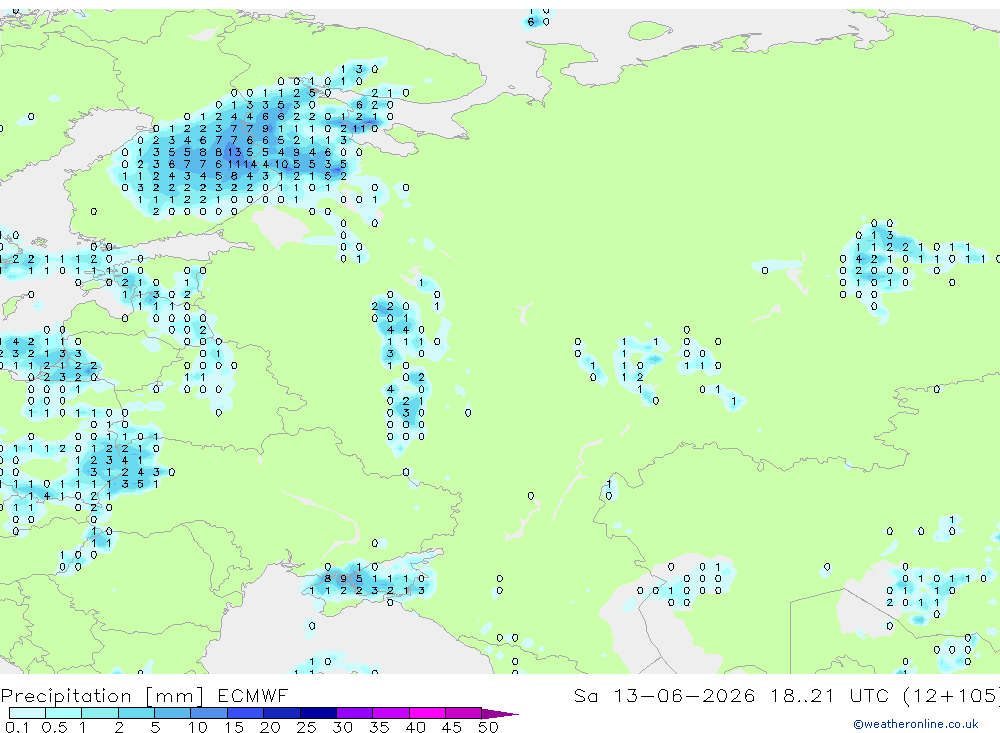Click the '50' legend scale label
1000x733 pixels.
[x=488, y=727]
